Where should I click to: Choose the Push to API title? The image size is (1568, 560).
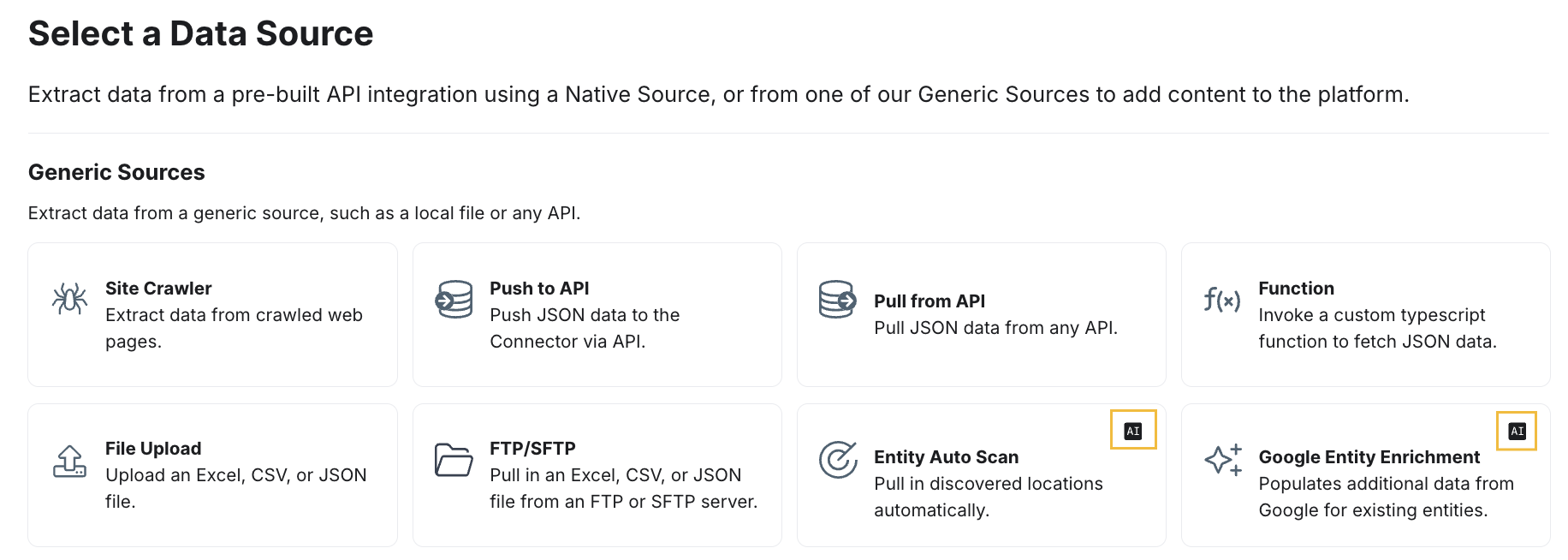tap(539, 289)
